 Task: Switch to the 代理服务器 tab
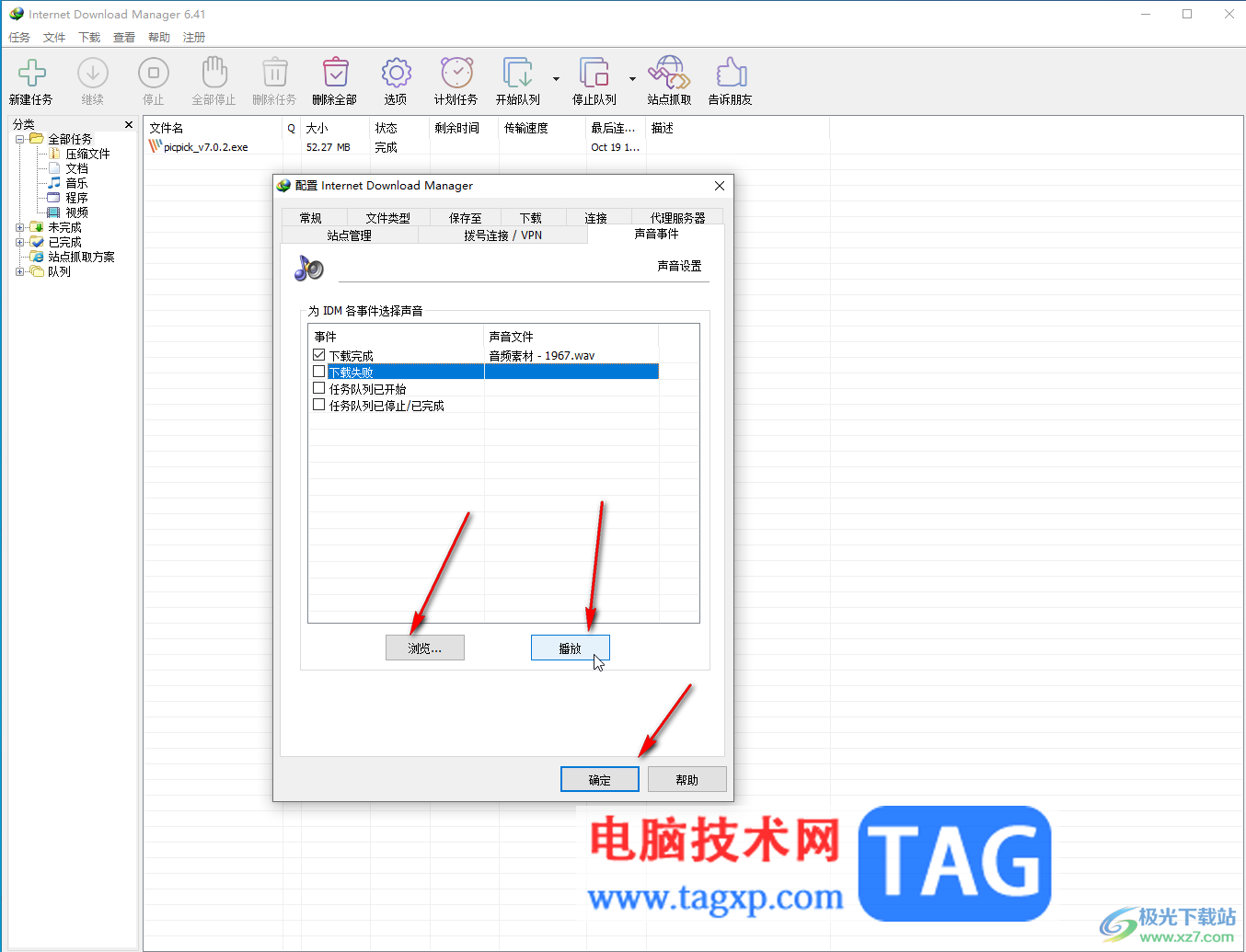click(678, 218)
